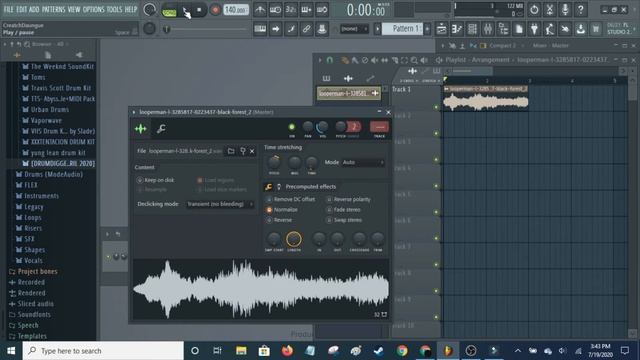
Task: Toggle the channel enabled green LED
Action: coord(292,127)
